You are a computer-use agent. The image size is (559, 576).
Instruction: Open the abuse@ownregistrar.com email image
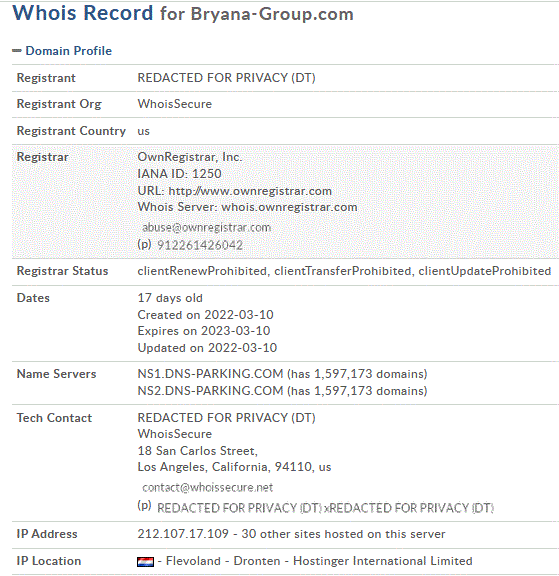[x=206, y=228]
